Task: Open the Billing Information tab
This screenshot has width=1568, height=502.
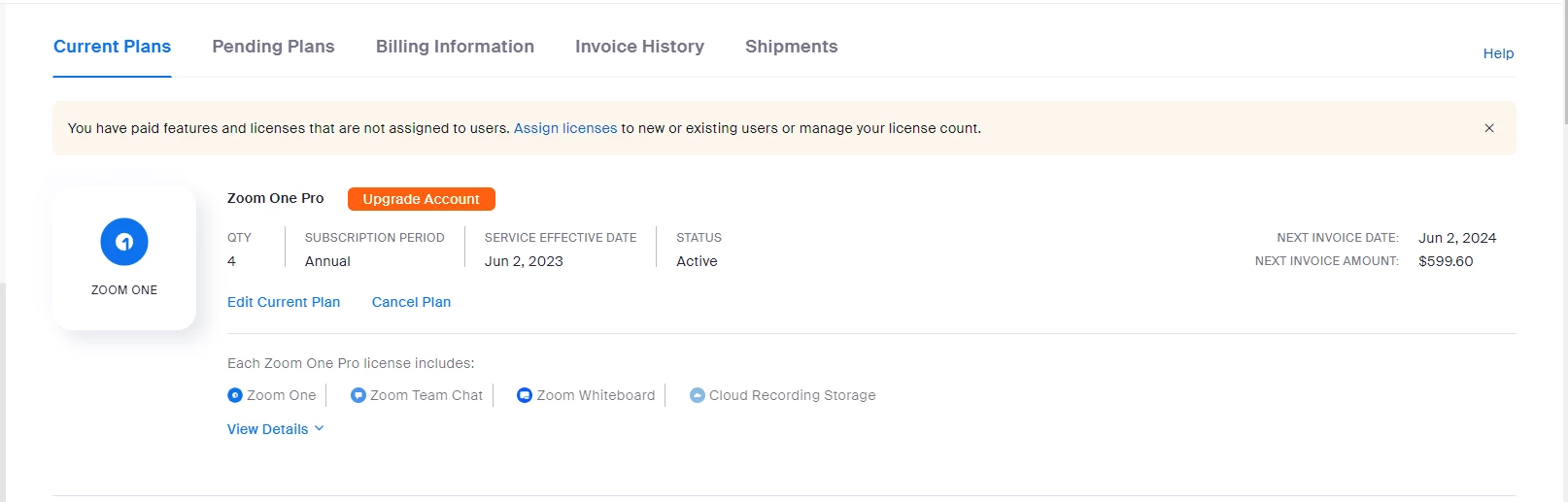Action: click(455, 47)
